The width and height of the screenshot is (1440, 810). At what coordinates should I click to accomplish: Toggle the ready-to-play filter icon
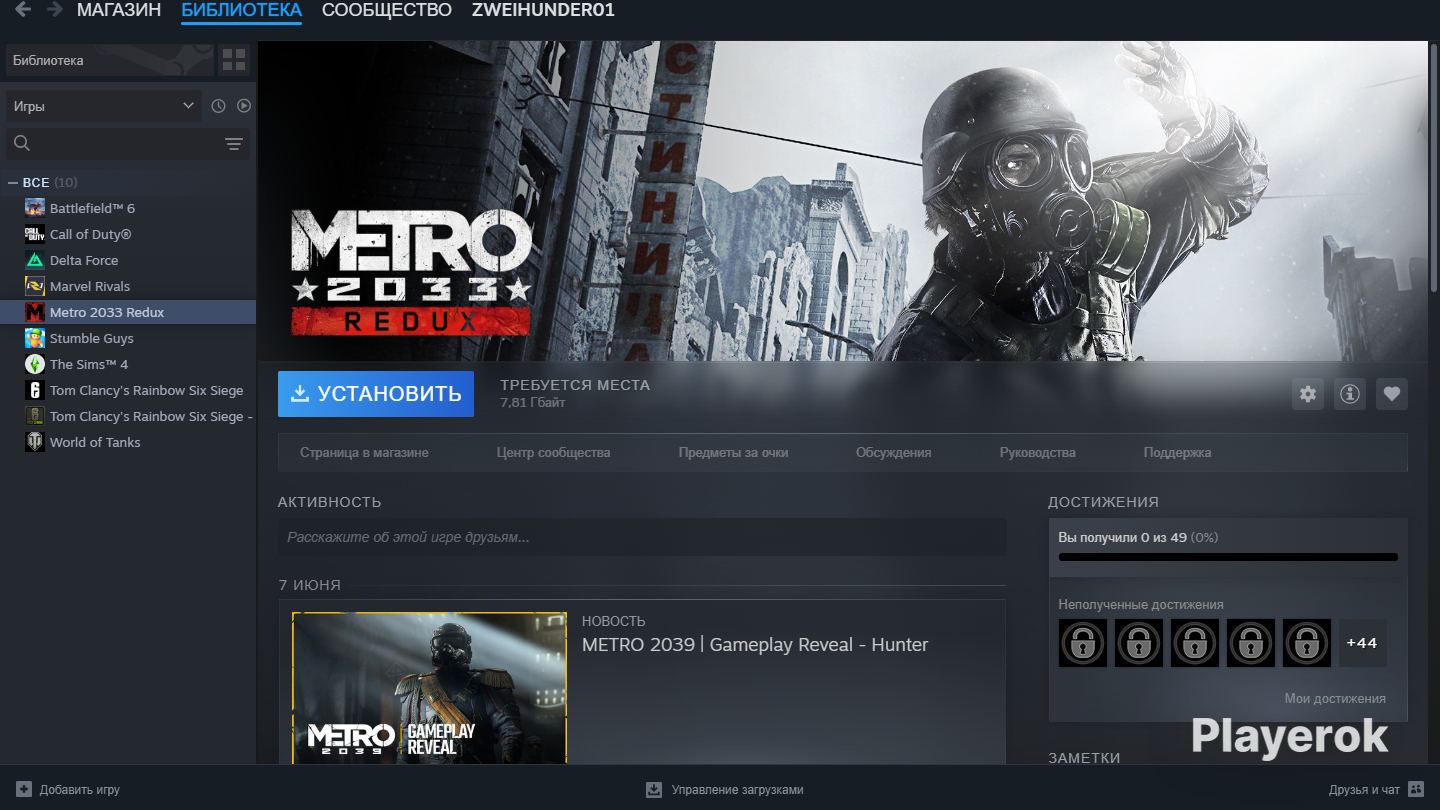(243, 106)
